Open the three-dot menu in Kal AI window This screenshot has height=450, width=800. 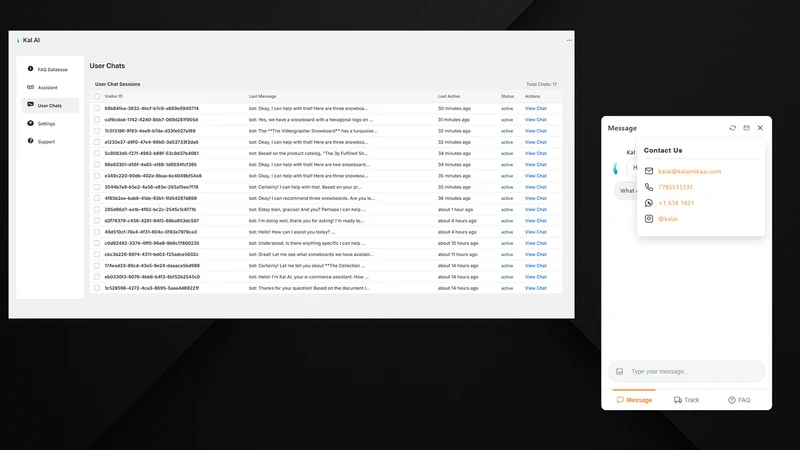(569, 40)
